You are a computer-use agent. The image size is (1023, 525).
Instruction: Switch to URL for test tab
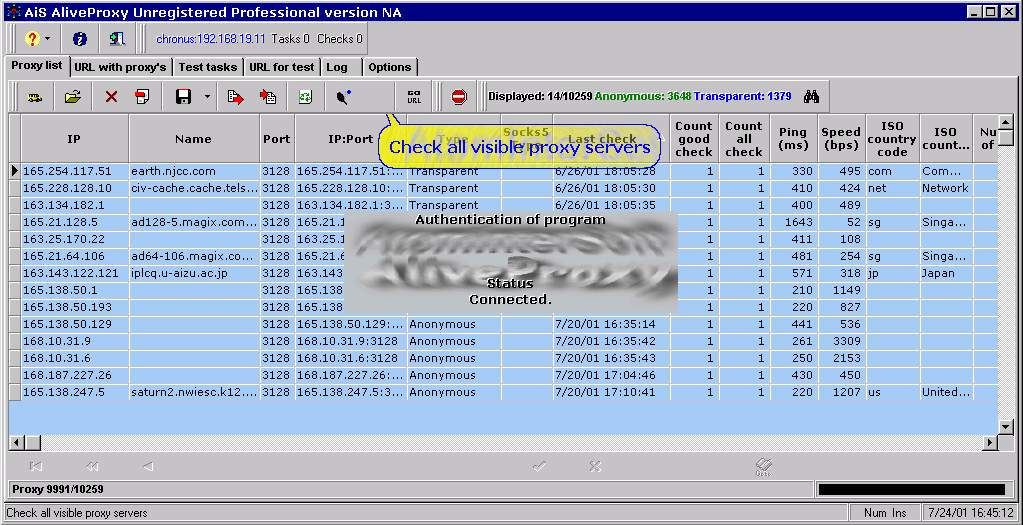click(x=282, y=67)
